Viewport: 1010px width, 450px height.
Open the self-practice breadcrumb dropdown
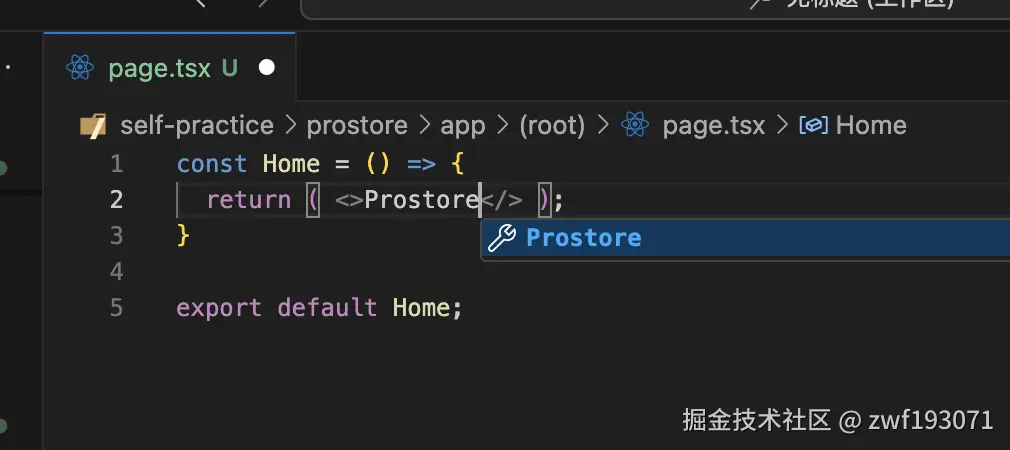[197, 126]
